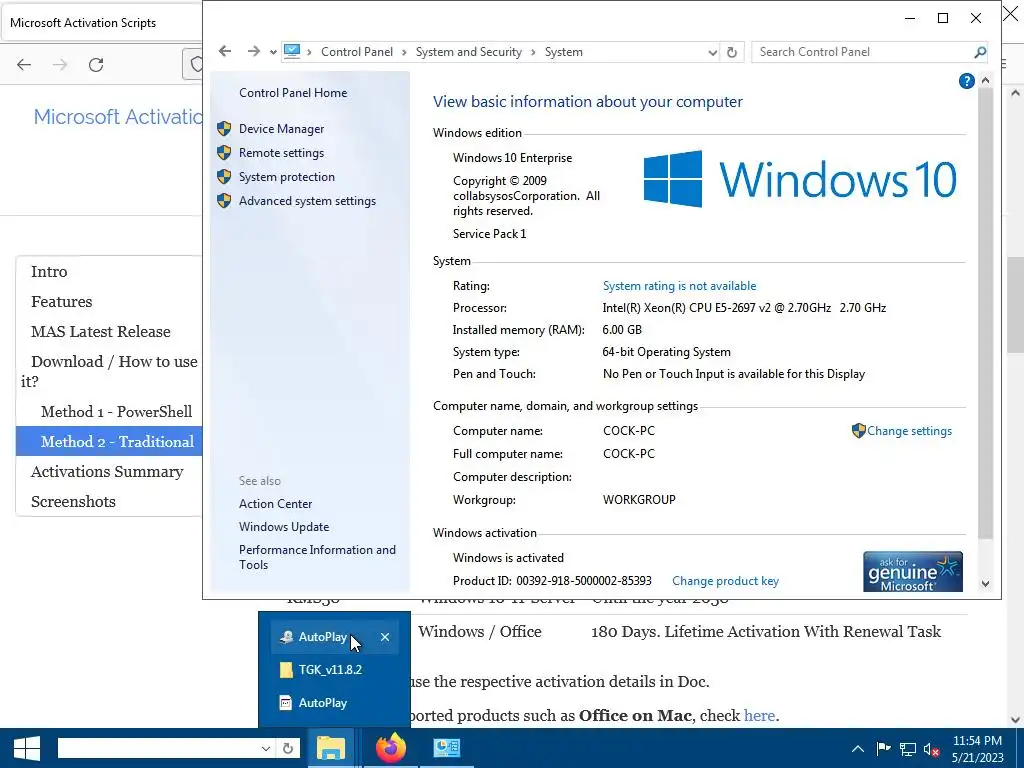
Task: Open recent locations dropdown arrow
Action: pos(273,52)
